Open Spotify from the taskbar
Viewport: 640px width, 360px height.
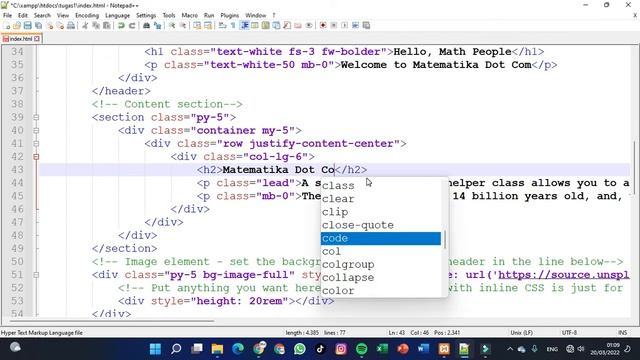362,349
